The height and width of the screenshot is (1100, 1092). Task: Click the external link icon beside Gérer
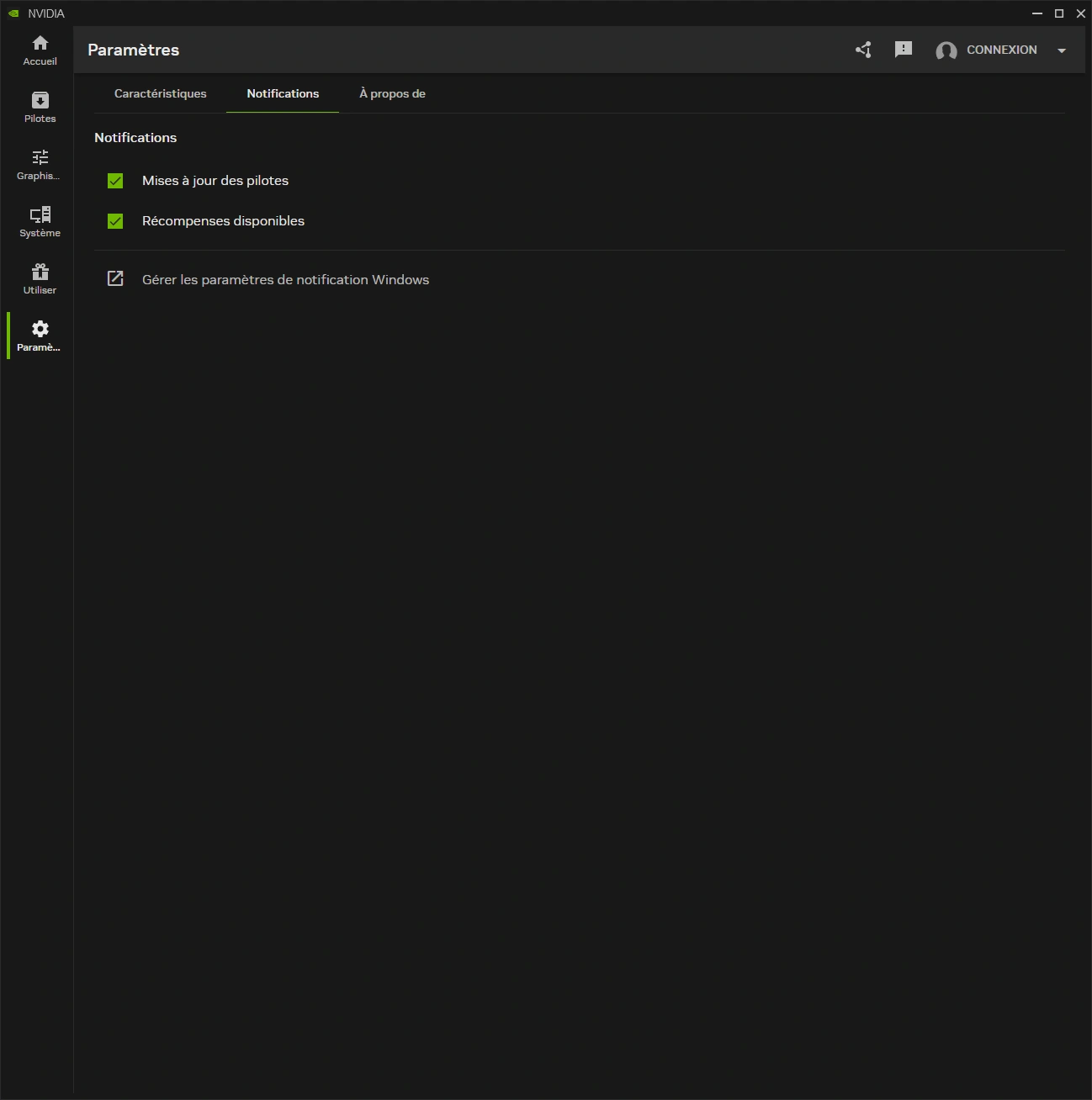coord(115,278)
